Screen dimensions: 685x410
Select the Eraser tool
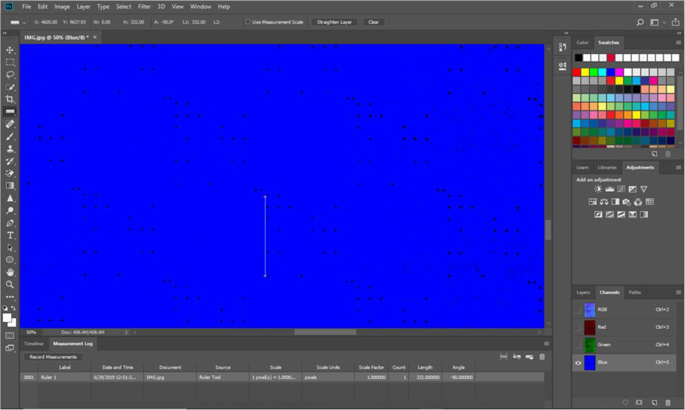[10, 173]
